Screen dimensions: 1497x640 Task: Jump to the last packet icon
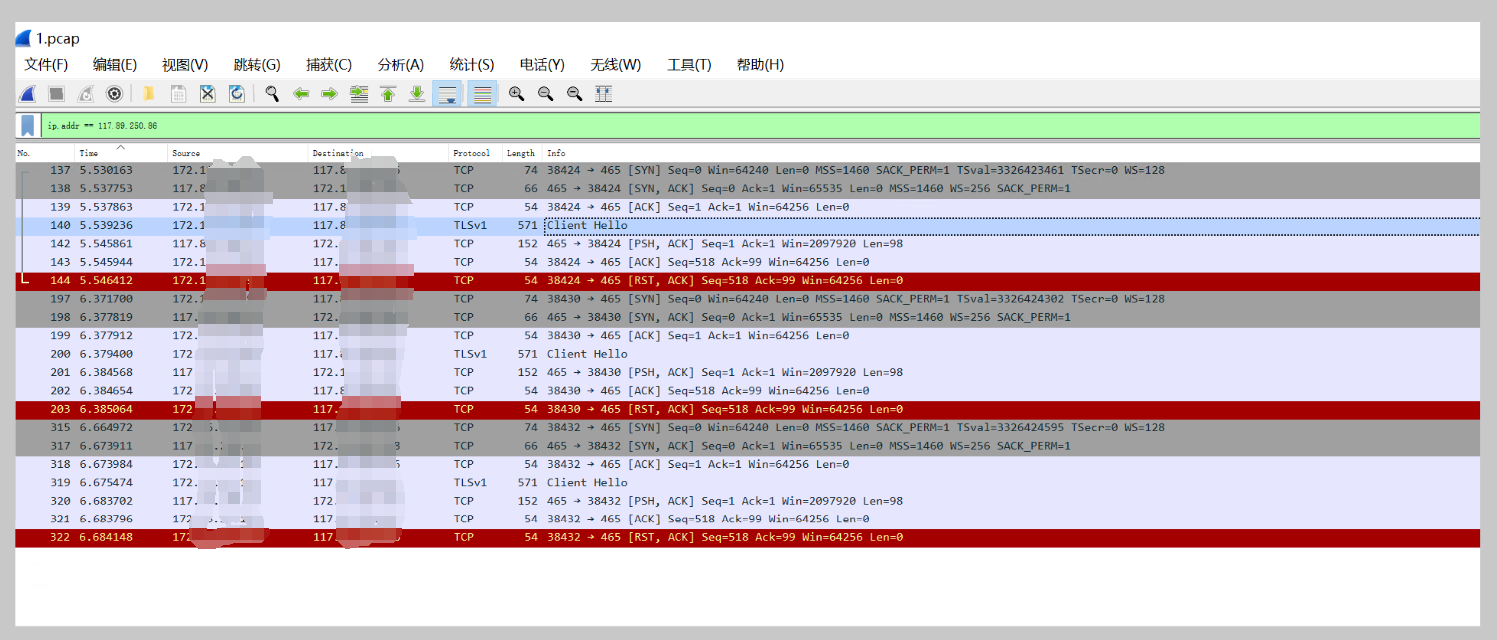click(417, 94)
